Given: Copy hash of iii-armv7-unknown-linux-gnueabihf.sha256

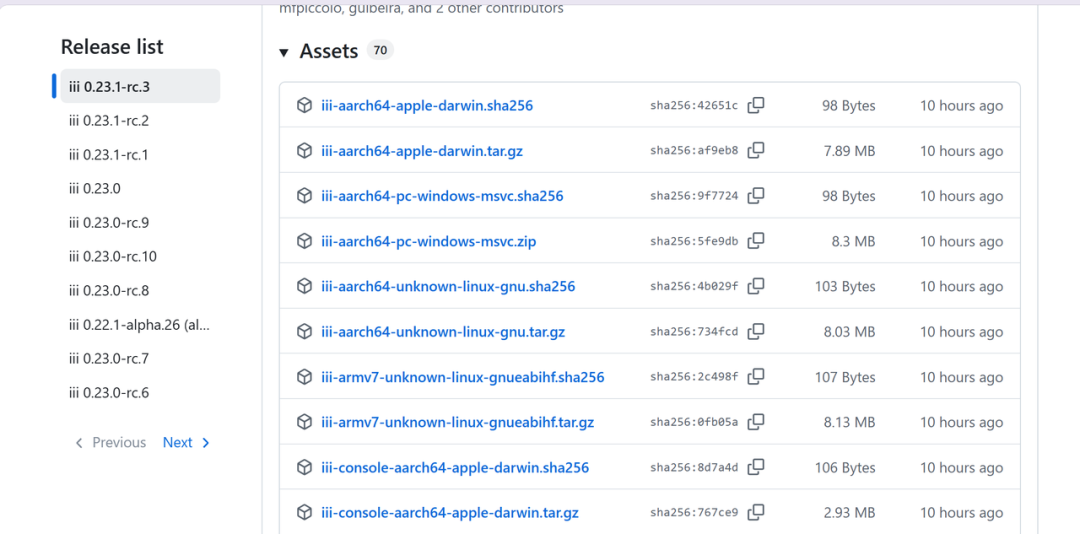Looking at the screenshot, I should coord(756,377).
